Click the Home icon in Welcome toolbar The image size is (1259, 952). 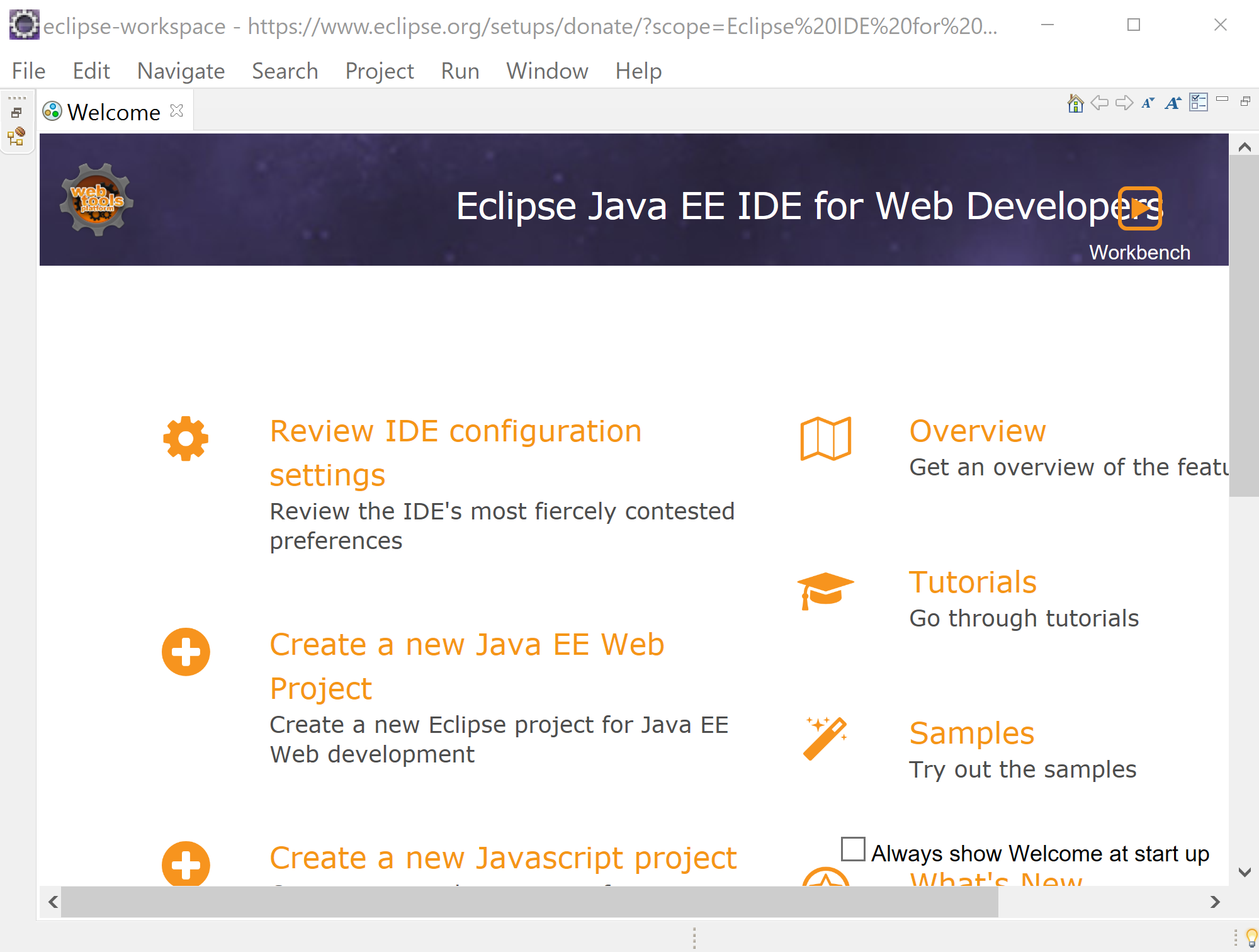pyautogui.click(x=1075, y=103)
